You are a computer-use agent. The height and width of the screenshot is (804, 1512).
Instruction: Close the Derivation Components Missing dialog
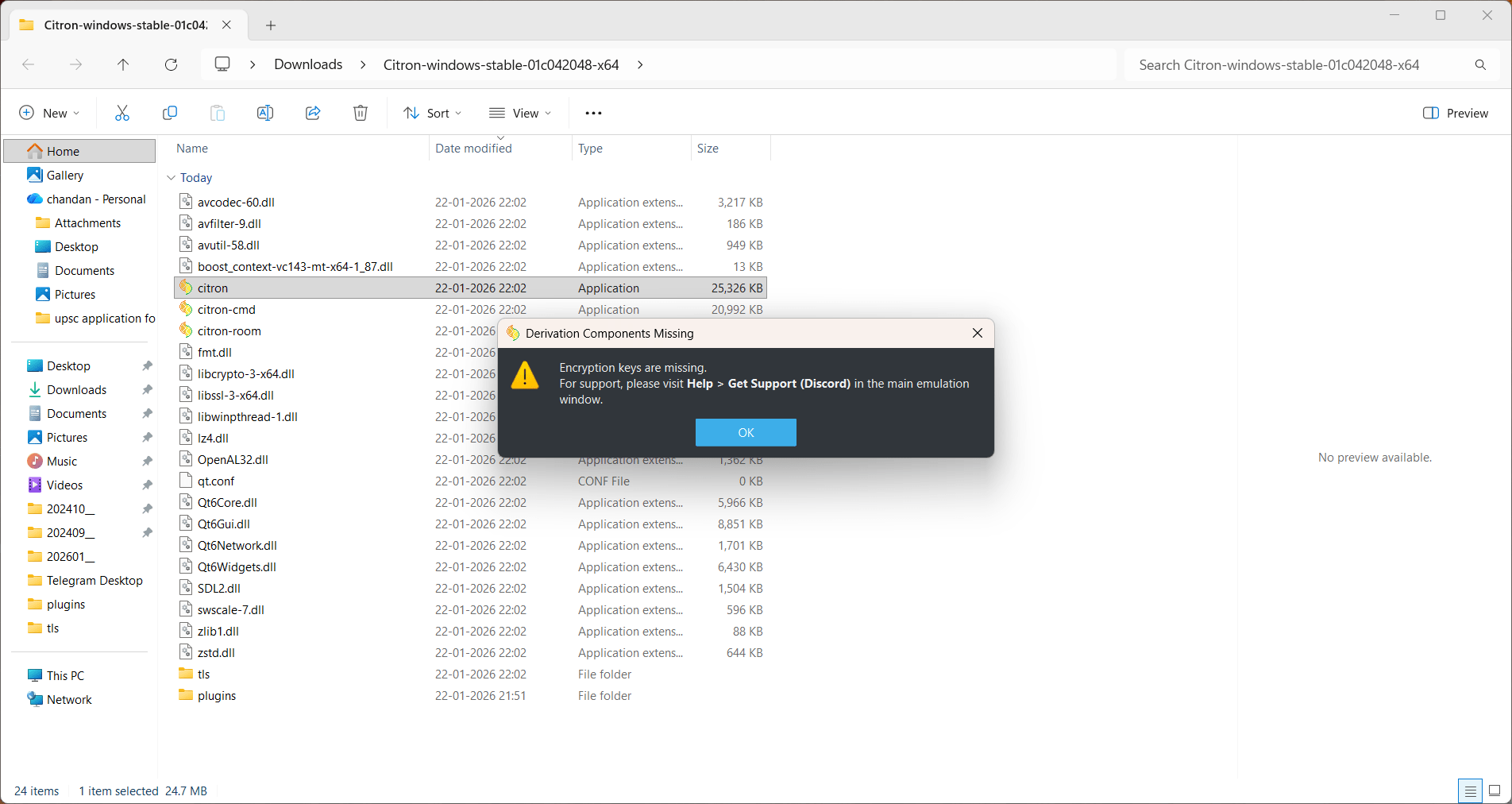(978, 333)
